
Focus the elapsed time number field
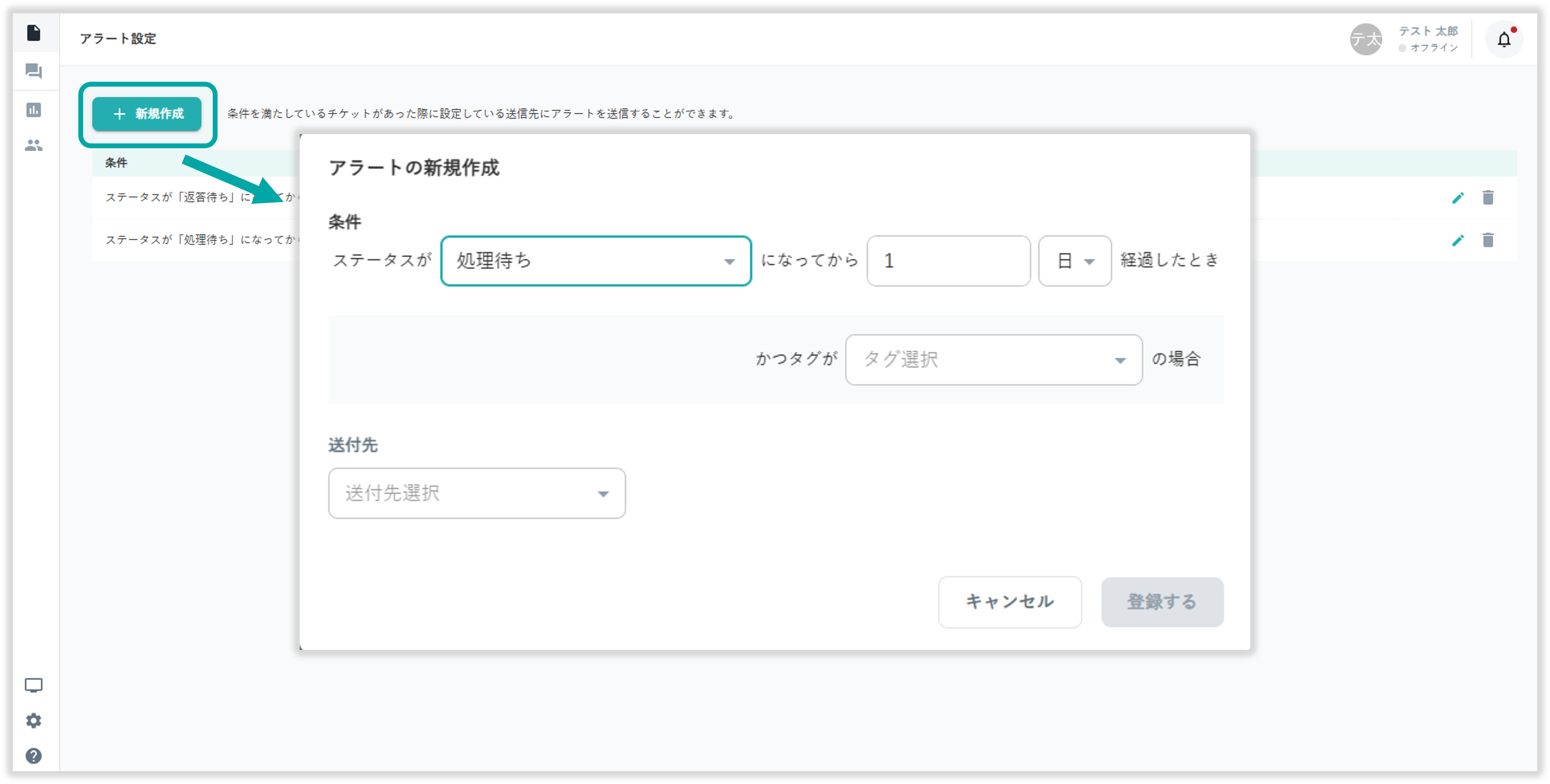948,261
